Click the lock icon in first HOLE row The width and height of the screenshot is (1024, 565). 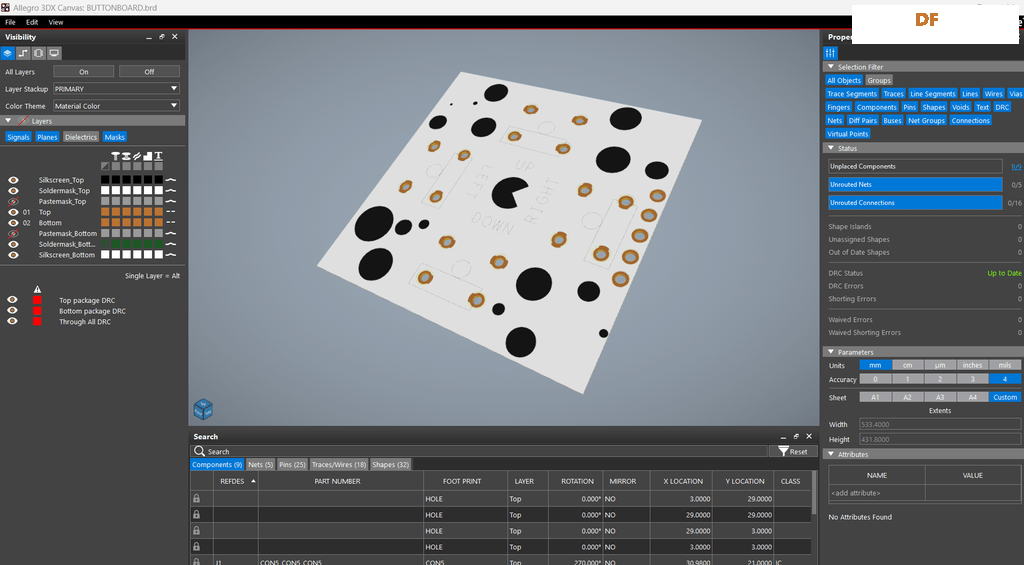[x=197, y=498]
